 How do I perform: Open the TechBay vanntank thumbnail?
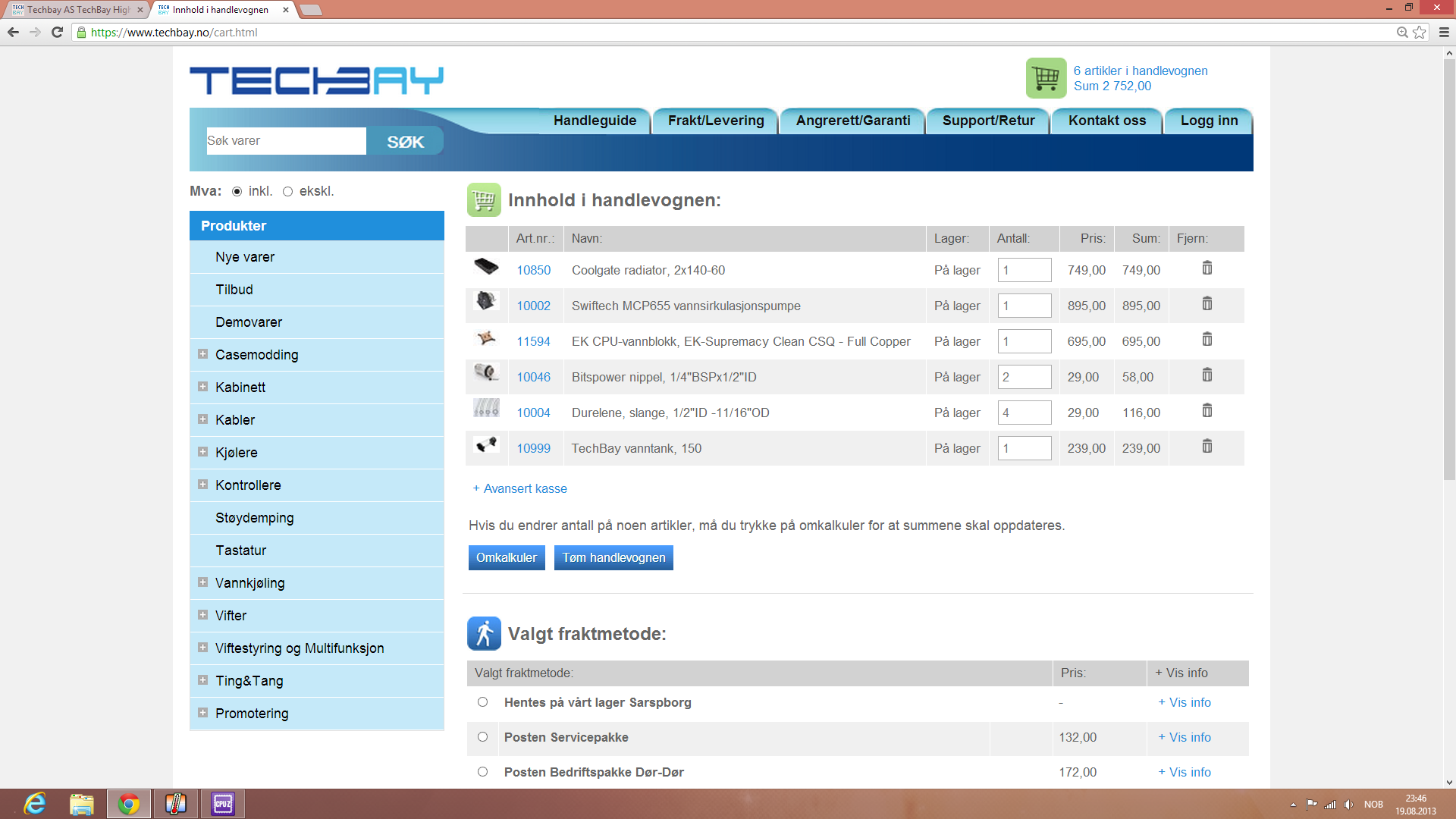pos(486,444)
